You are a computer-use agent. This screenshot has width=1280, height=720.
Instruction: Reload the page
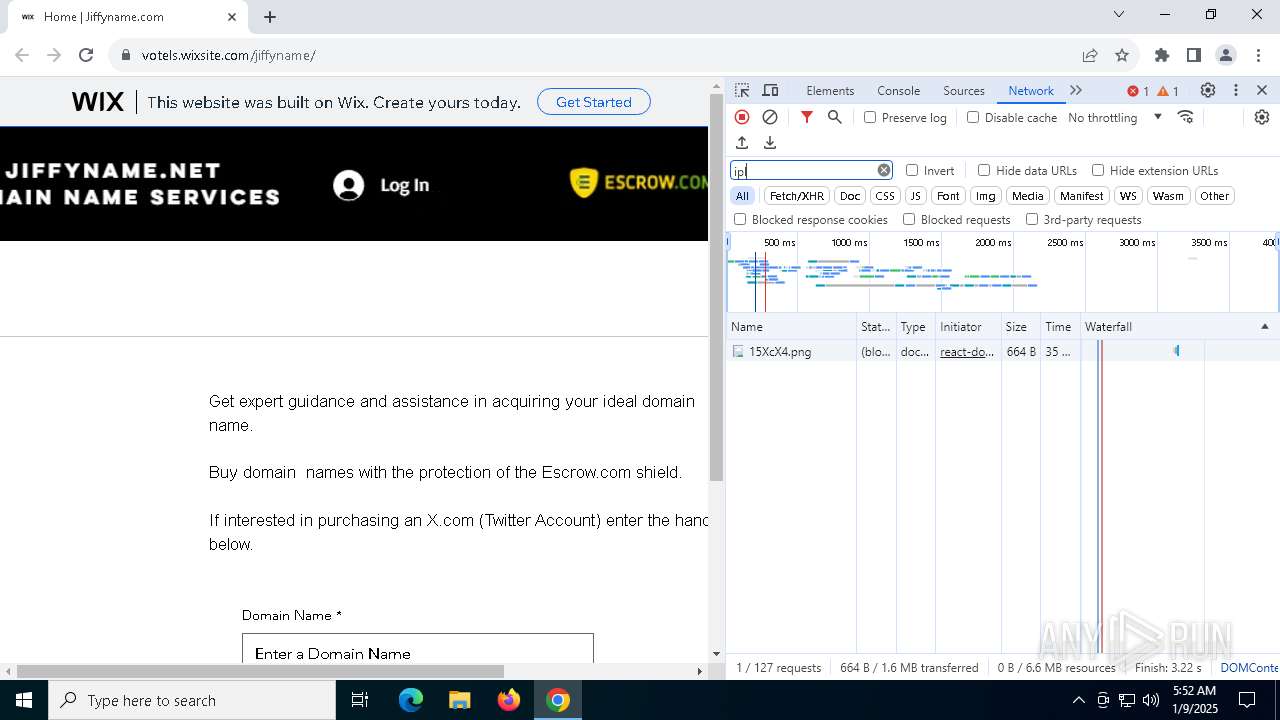[86, 55]
